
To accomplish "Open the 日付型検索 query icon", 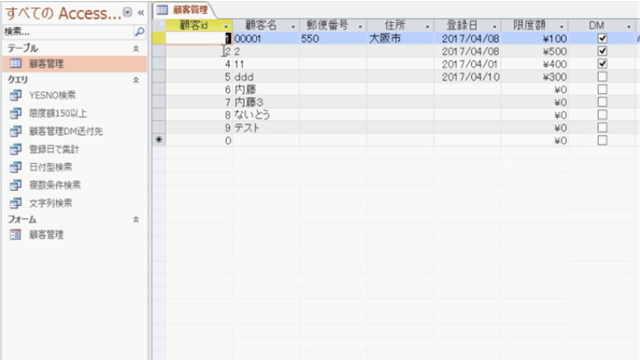I will (16, 167).
